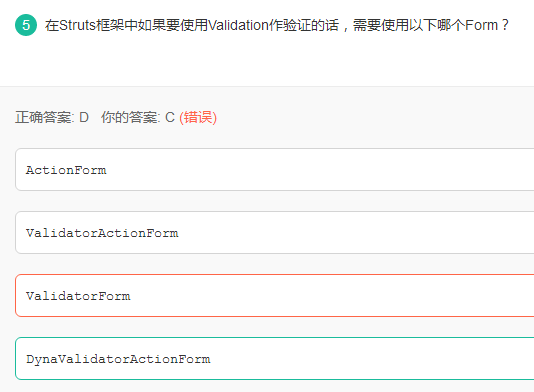The image size is (534, 392).
Task: Click the 正确答案: D text
Action: pyautogui.click(x=52, y=117)
